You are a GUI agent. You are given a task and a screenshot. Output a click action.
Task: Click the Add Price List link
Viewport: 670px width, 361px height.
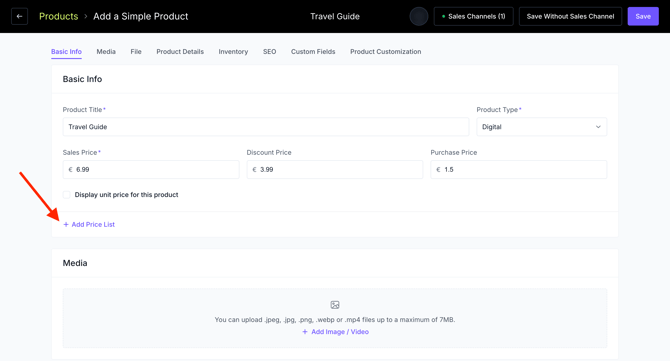[93, 224]
